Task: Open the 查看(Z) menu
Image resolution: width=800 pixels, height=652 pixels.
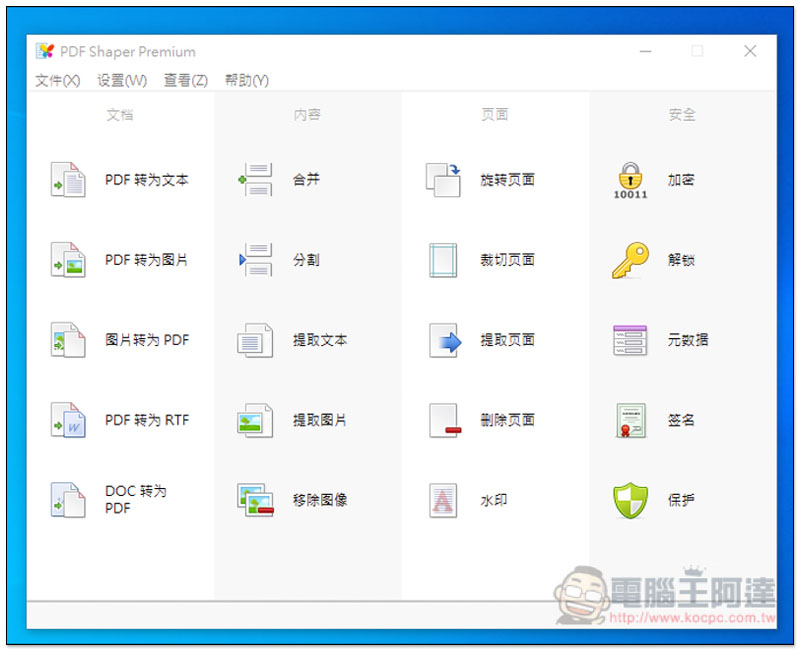Action: [x=186, y=80]
